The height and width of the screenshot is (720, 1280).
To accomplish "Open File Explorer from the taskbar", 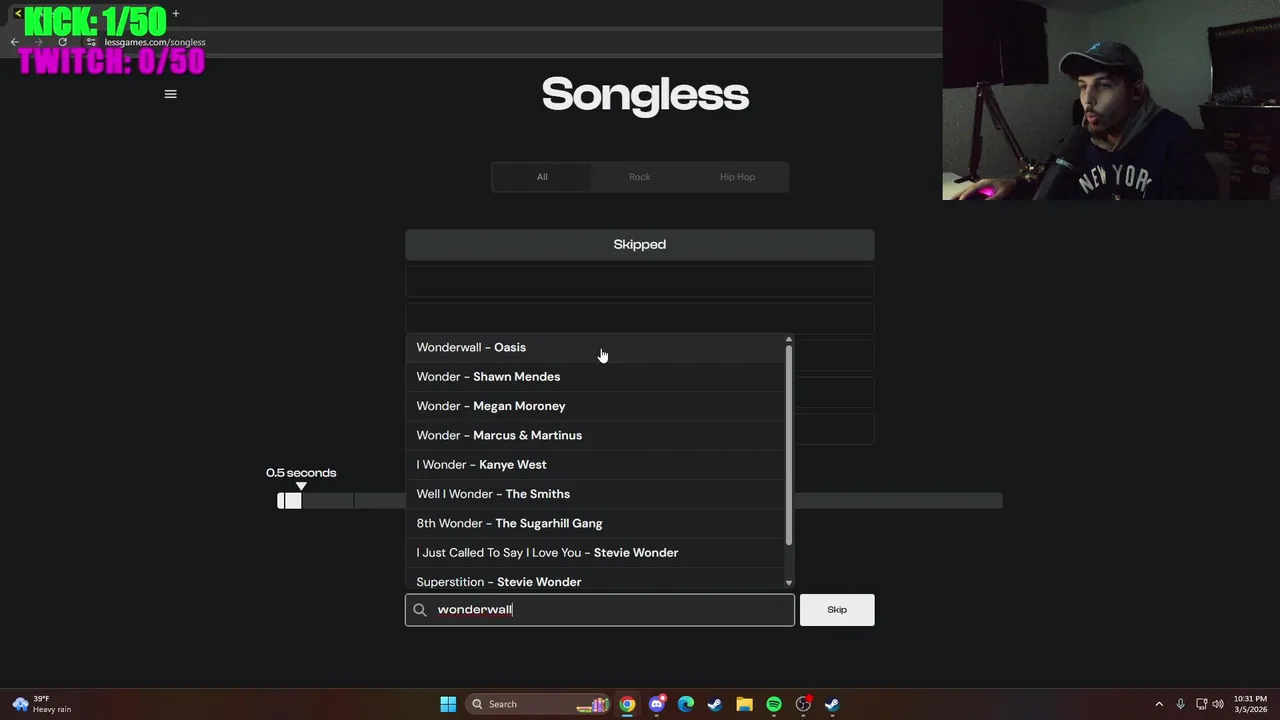I will coord(744,704).
